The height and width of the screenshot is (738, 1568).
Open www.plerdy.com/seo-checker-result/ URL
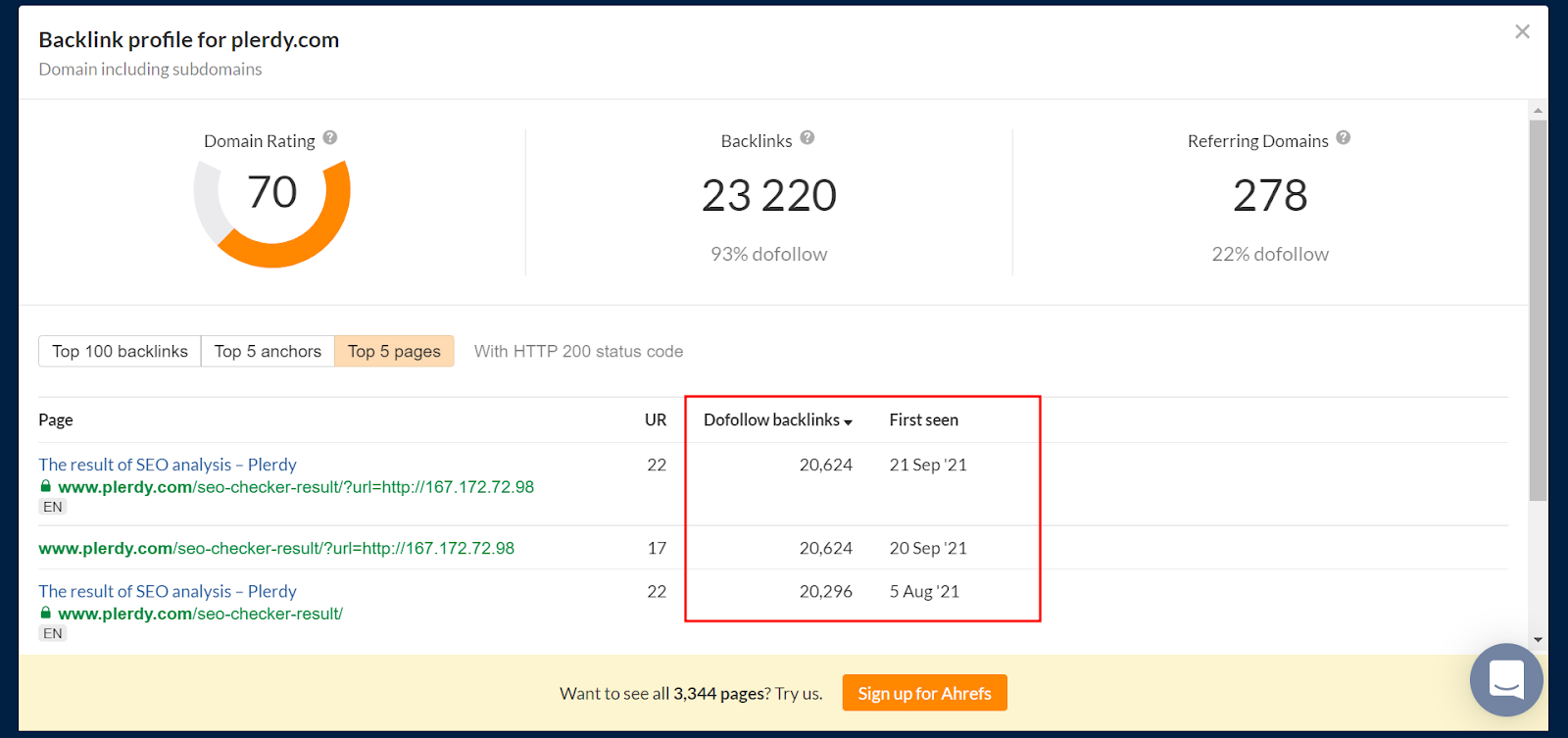pos(200,614)
